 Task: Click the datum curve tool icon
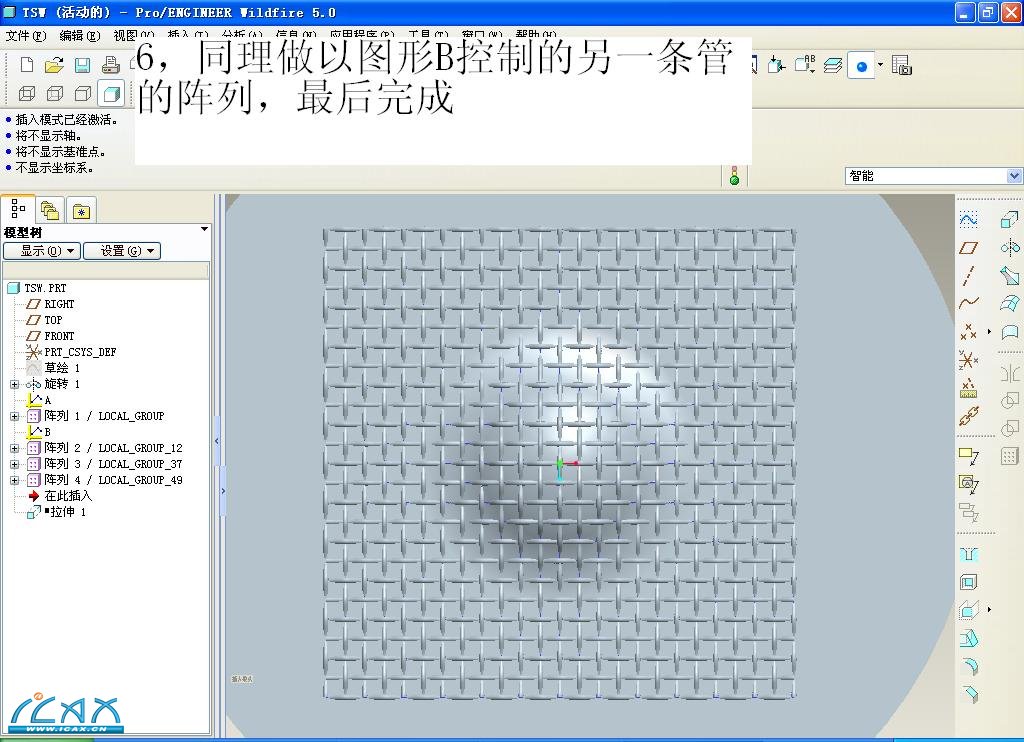coord(968,302)
